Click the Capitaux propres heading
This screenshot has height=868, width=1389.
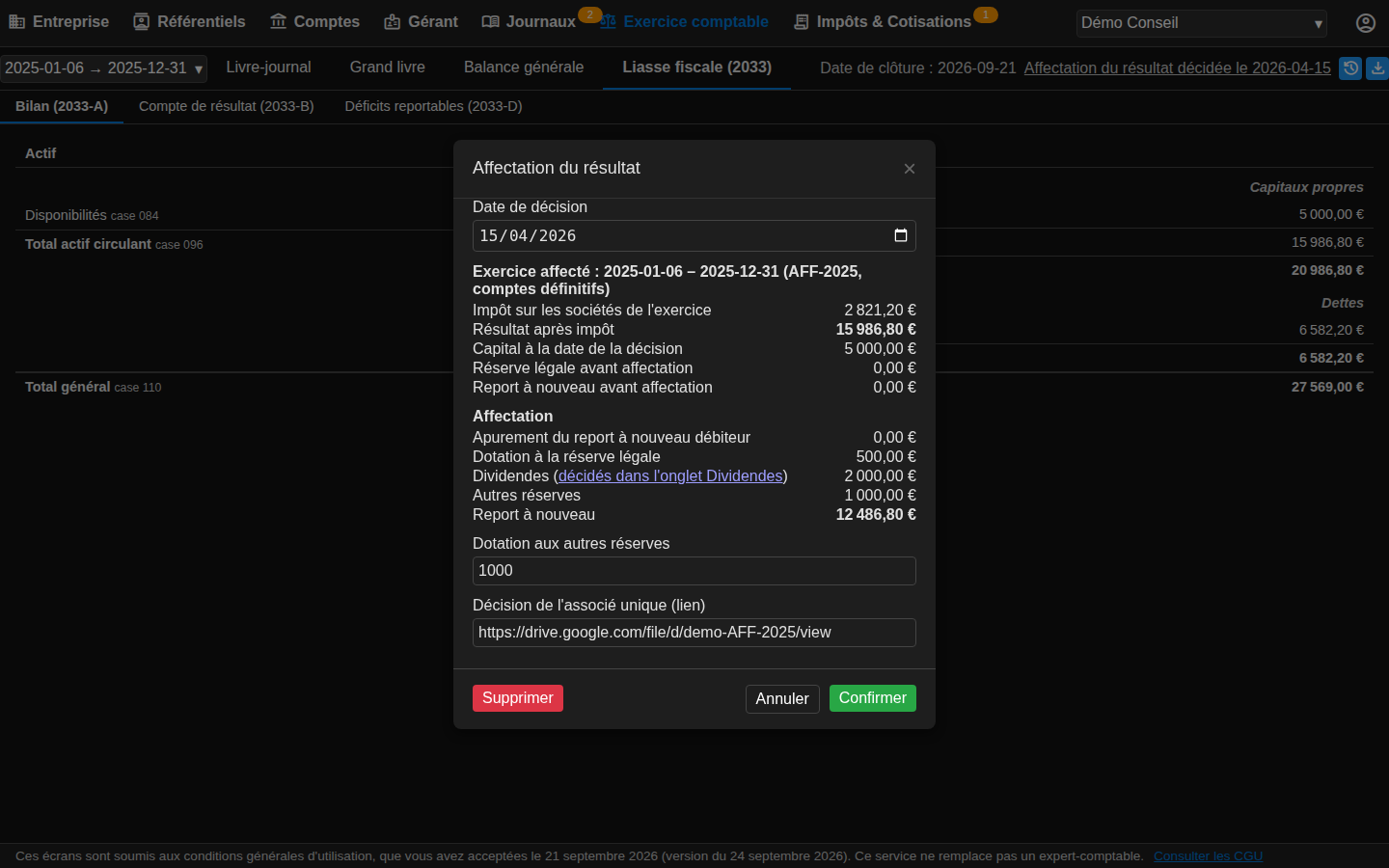click(1306, 187)
